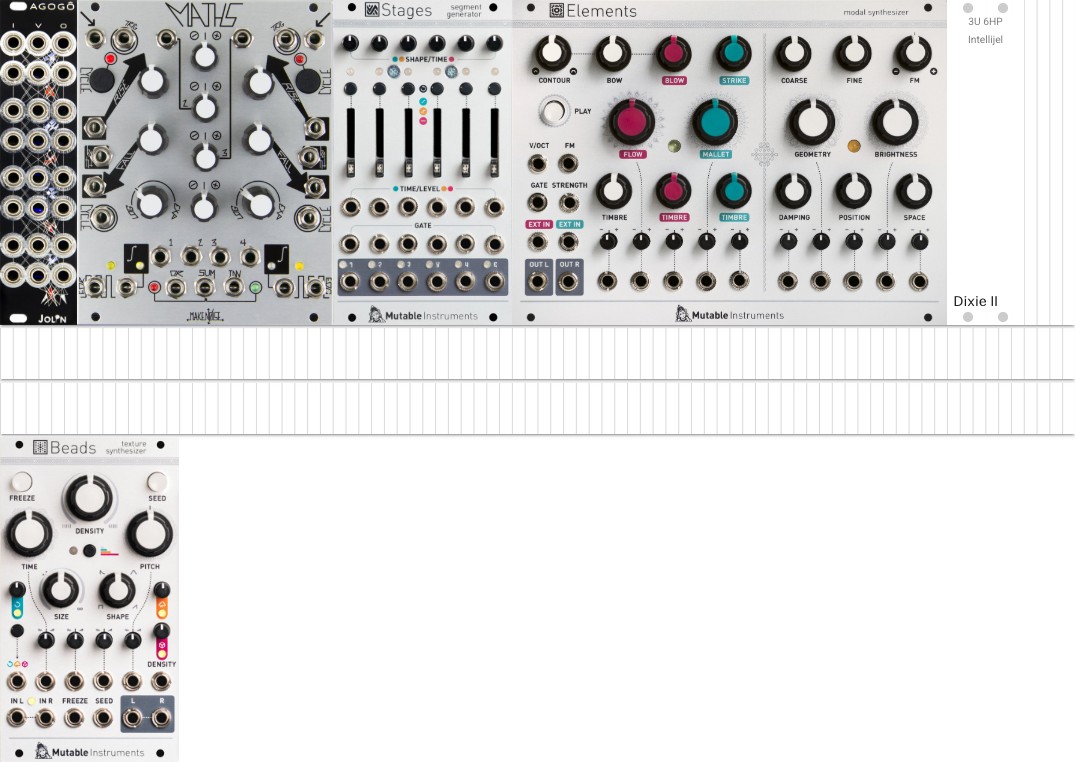Click the R output jack on Beads
This screenshot has height=762, width=1075.
(161, 718)
